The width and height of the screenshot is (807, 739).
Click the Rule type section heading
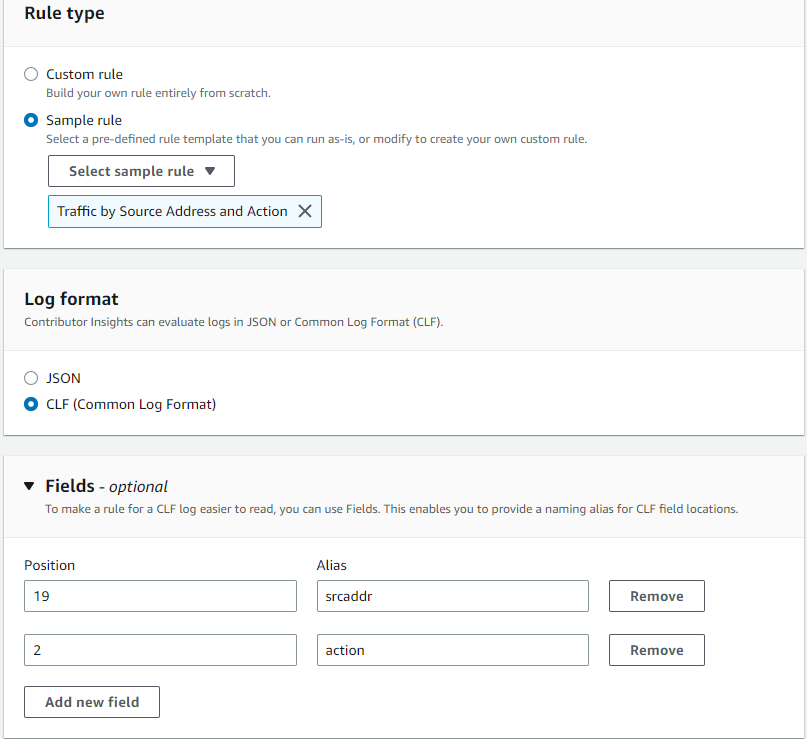(x=64, y=13)
